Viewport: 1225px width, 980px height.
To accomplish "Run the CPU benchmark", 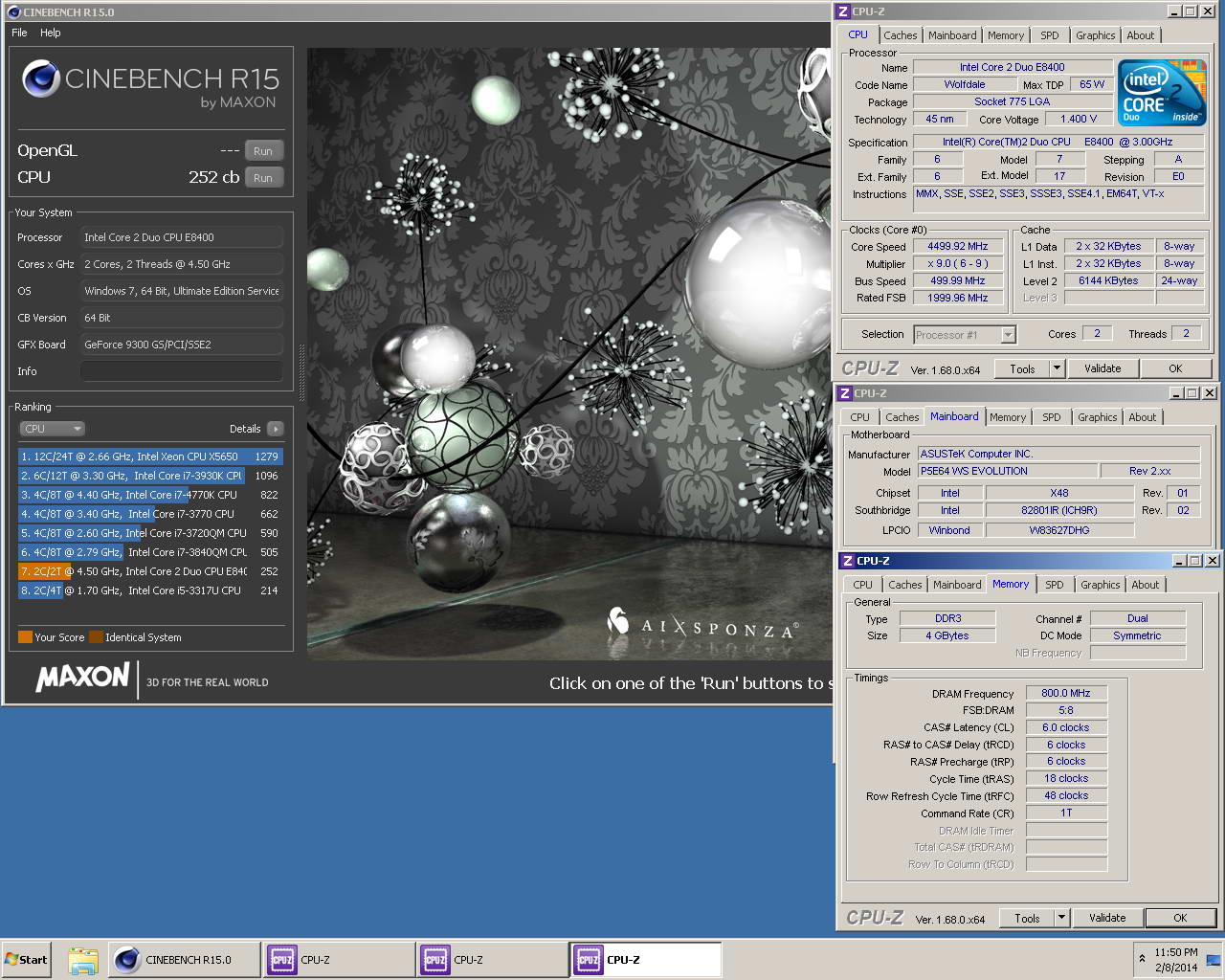I will pos(263,178).
